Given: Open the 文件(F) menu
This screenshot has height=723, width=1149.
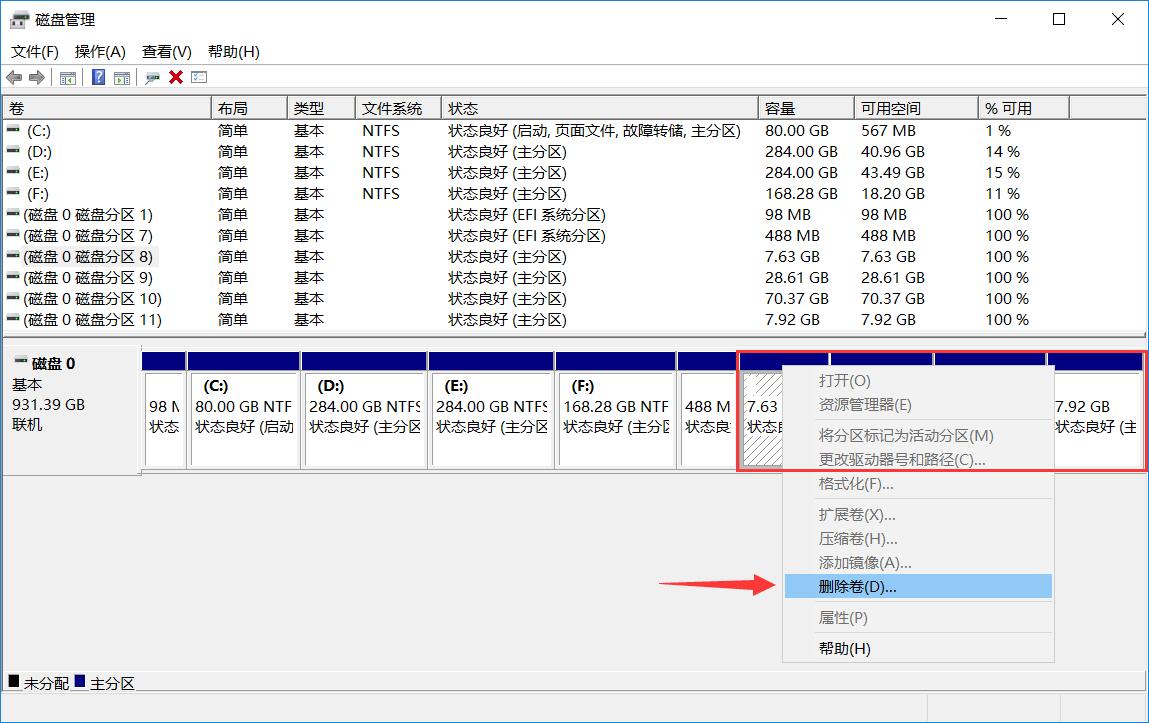Looking at the screenshot, I should click(35, 52).
